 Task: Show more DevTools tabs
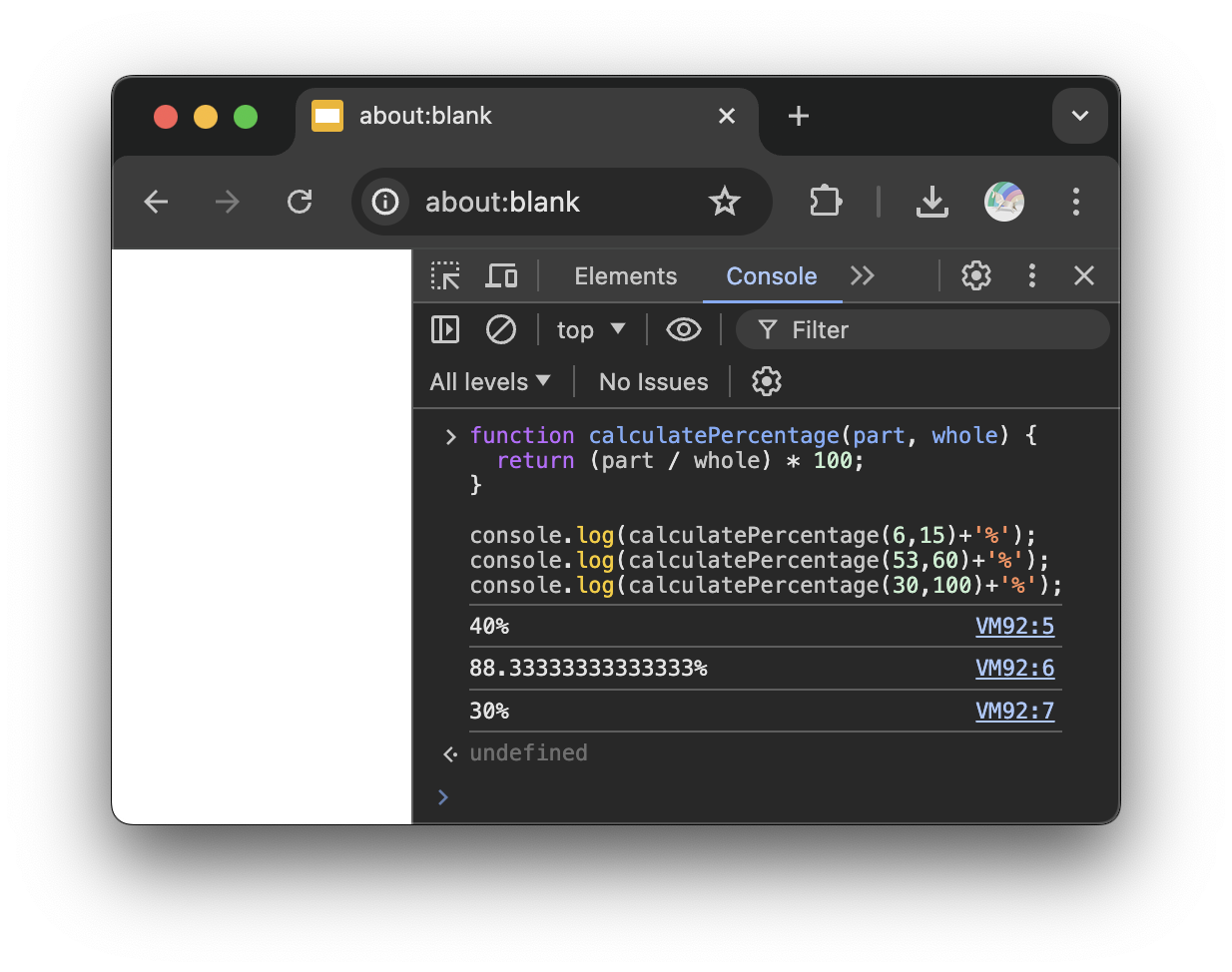[x=863, y=275]
